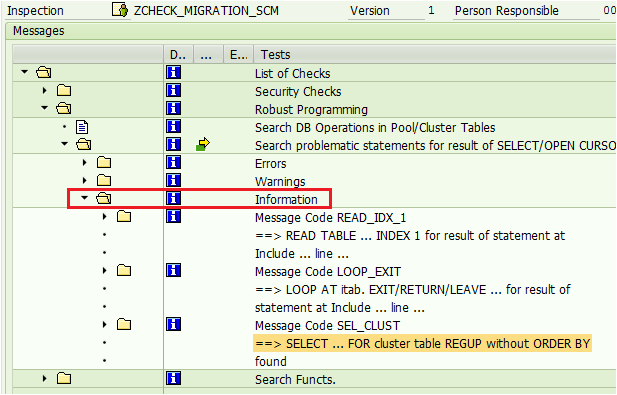The image size is (617, 395).
Task: Select the 'List of Checks' text
Action: tap(292, 74)
